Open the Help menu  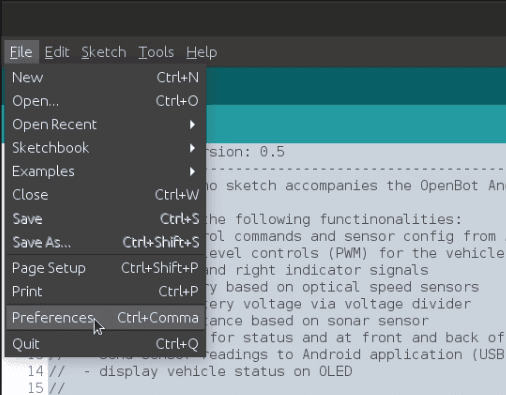pos(201,52)
